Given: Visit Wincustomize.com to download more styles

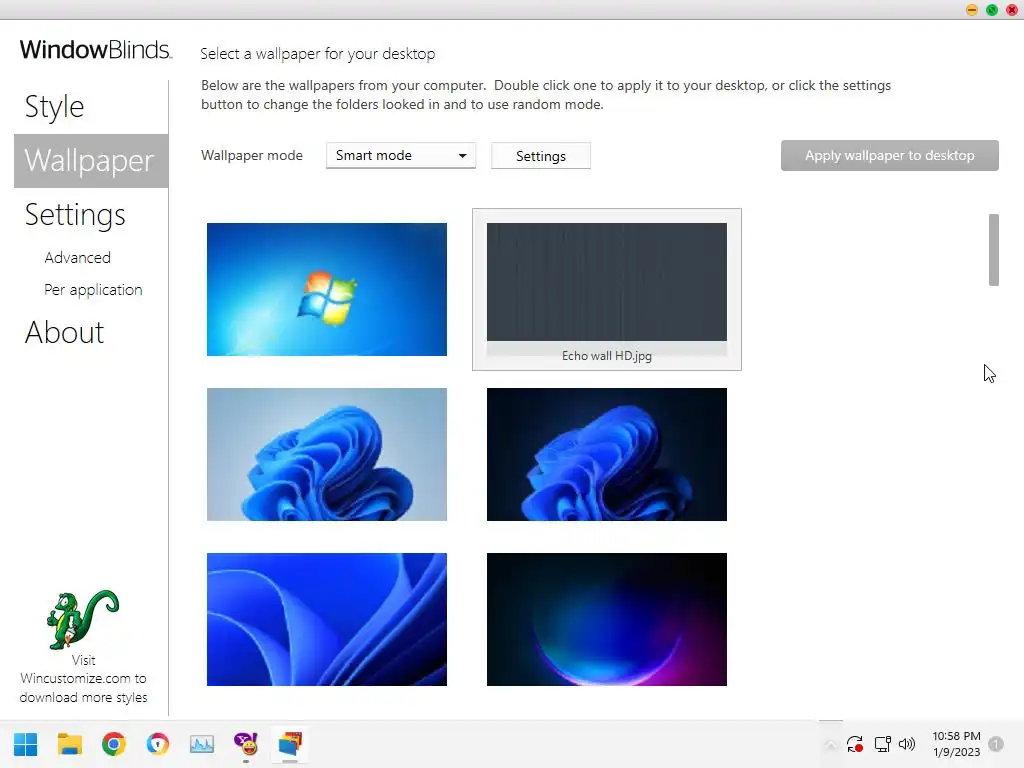Looking at the screenshot, I should (83, 679).
